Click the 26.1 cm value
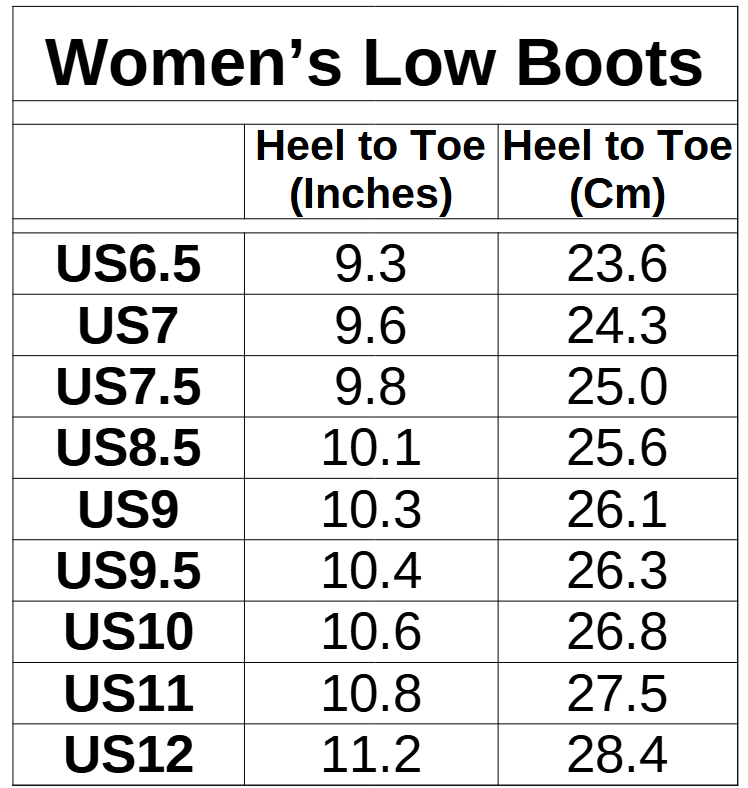The image size is (748, 788). (x=617, y=510)
